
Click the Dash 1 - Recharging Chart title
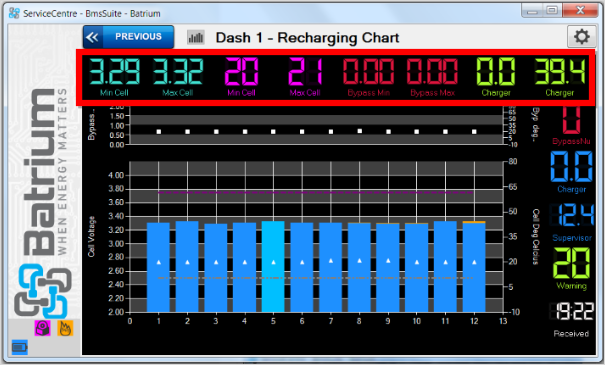(307, 38)
